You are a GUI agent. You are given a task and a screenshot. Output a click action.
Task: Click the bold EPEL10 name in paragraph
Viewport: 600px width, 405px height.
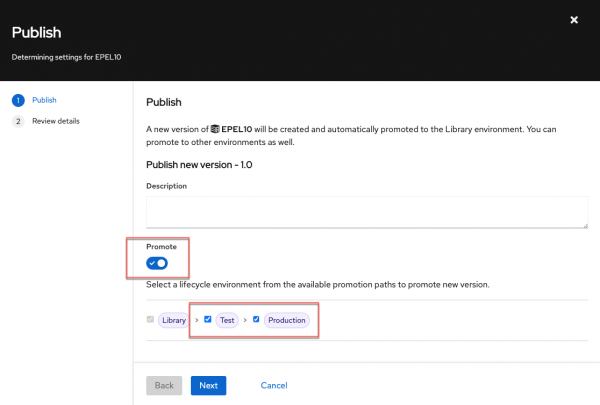[237, 129]
